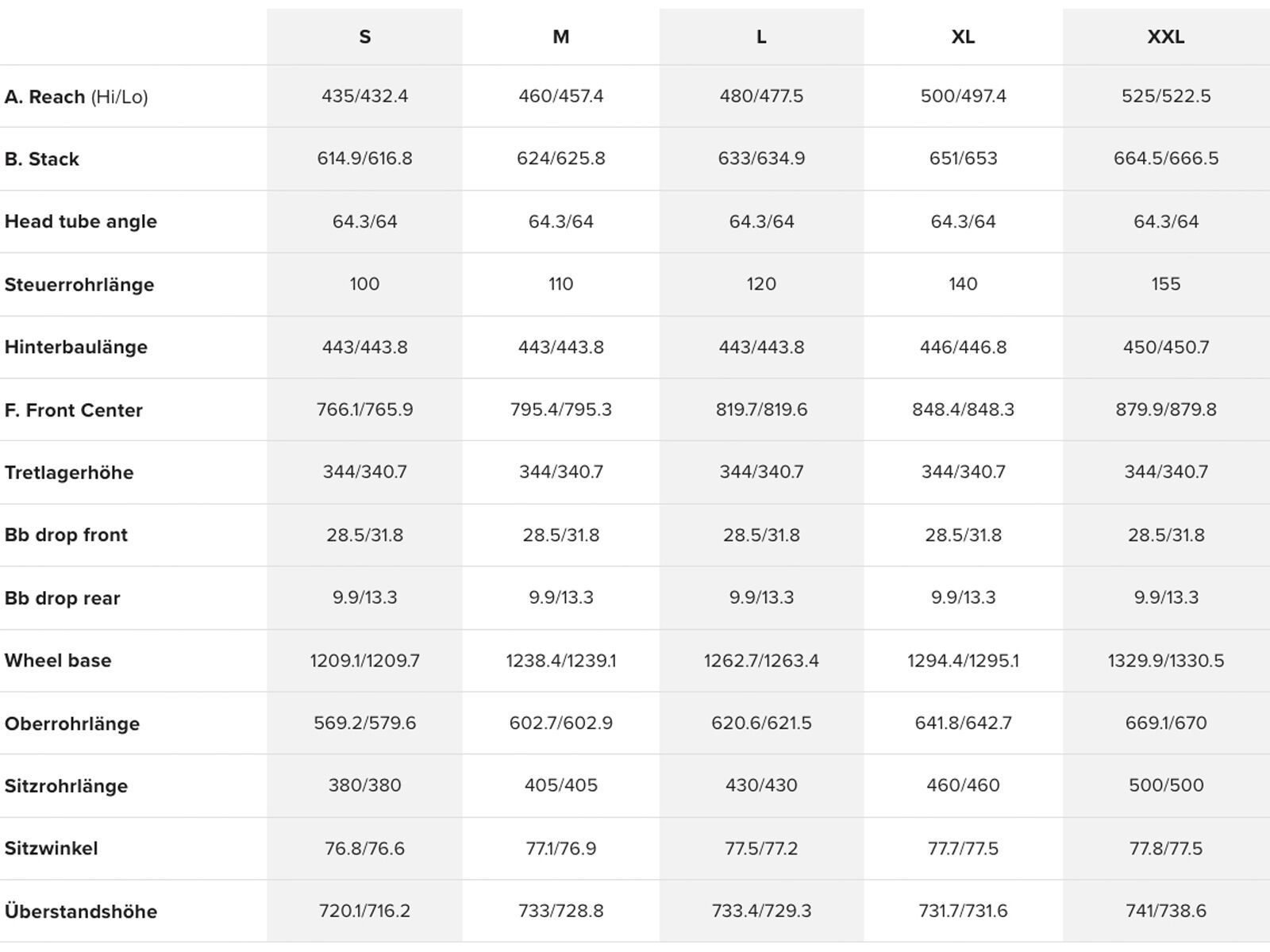1270x952 pixels.
Task: Click the XXL size column header
Action: (1165, 37)
